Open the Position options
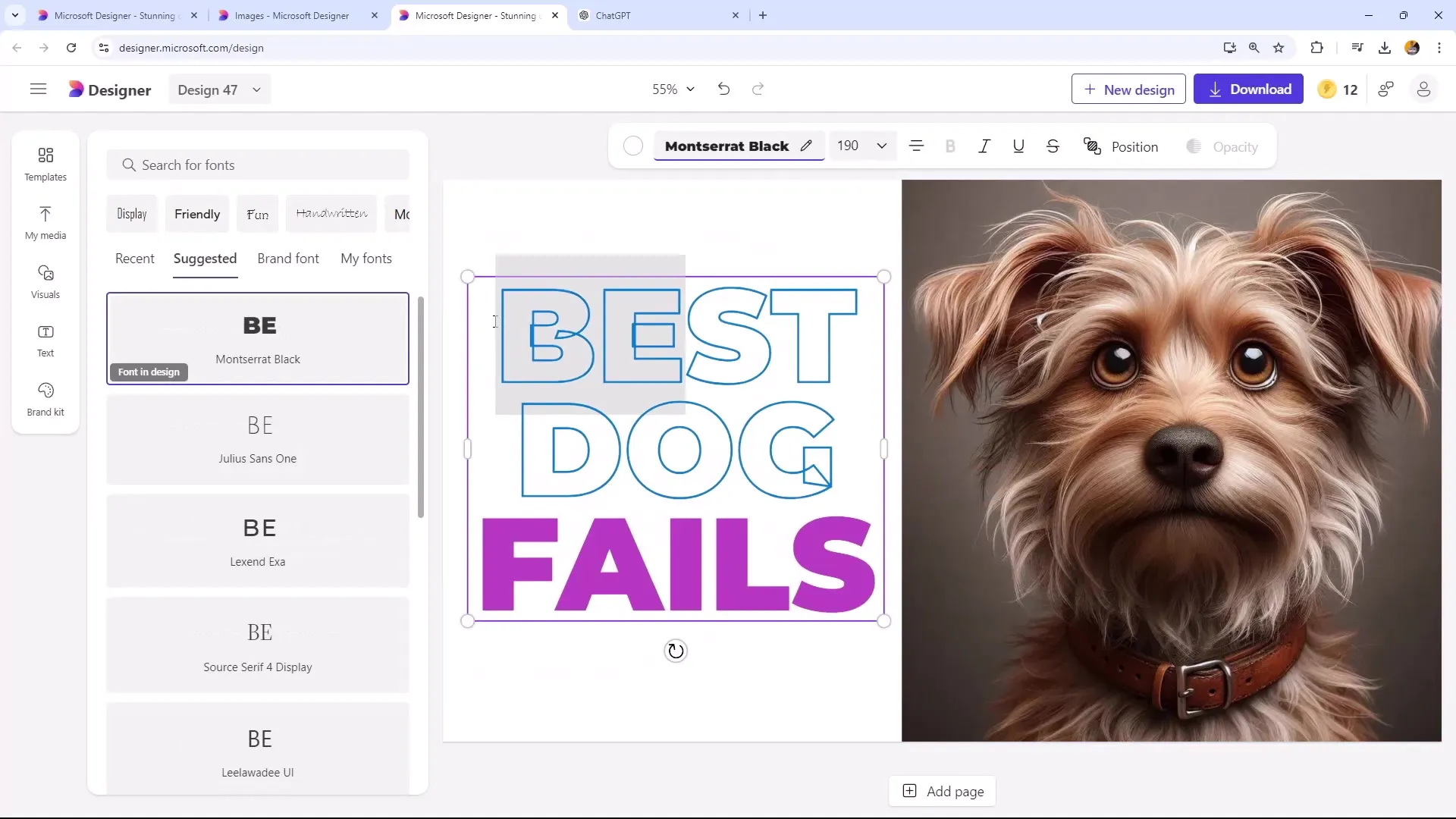This screenshot has height=819, width=1456. (x=1121, y=146)
